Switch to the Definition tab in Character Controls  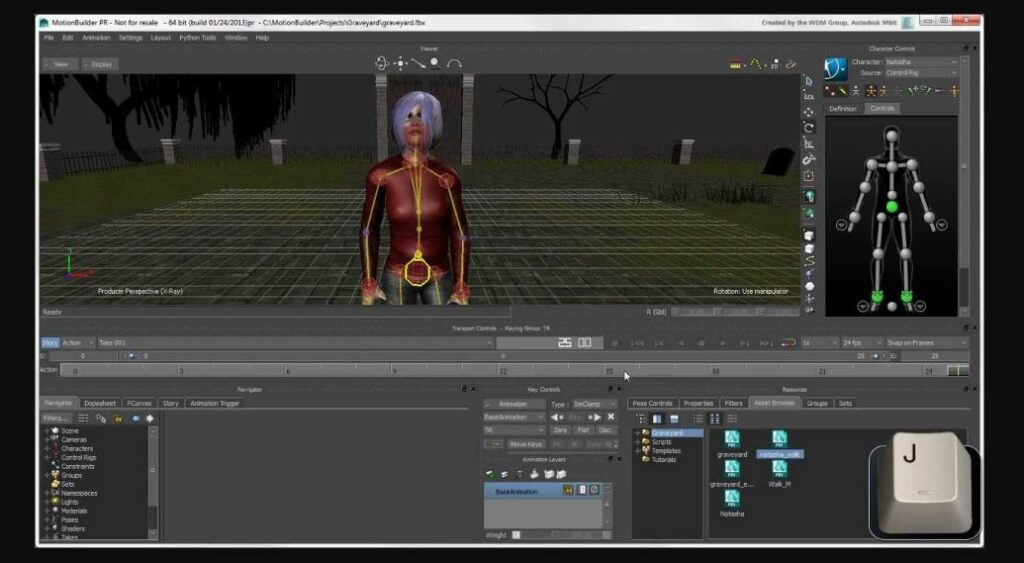[842, 109]
